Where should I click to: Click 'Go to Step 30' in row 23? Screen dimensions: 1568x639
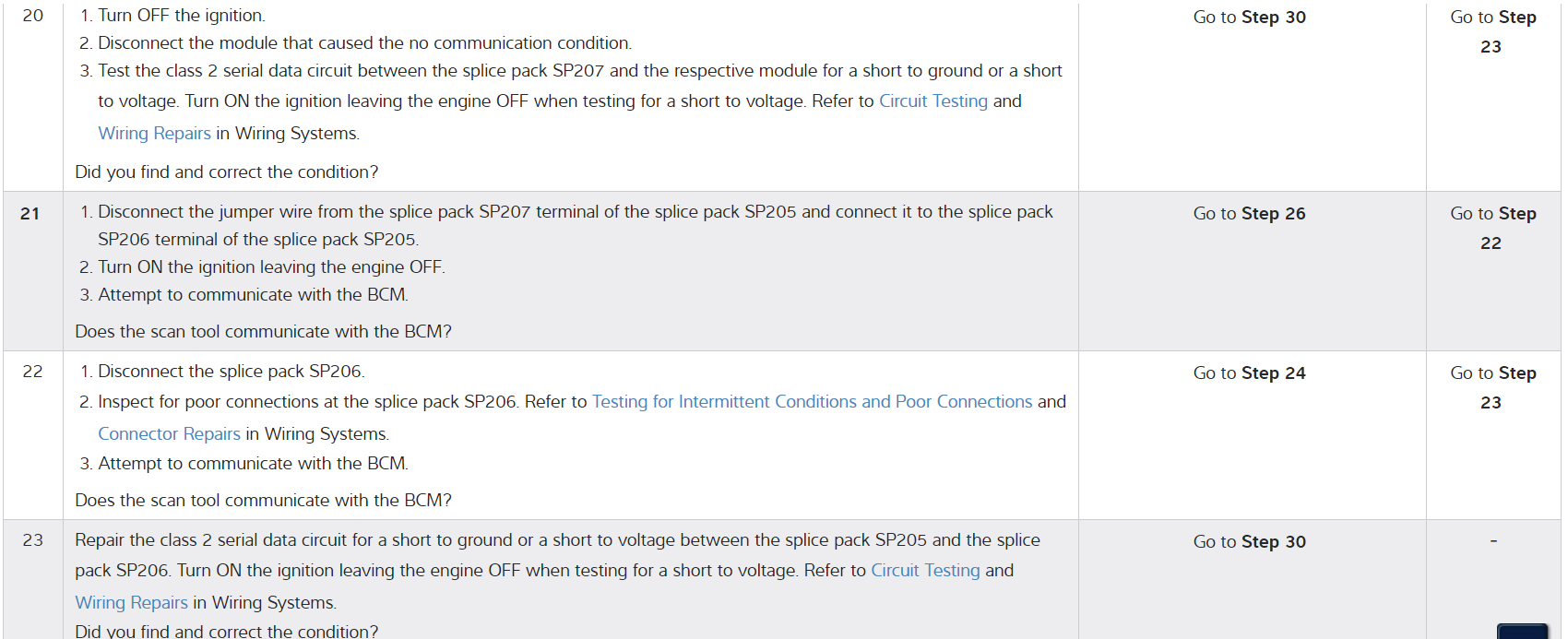(x=1249, y=542)
